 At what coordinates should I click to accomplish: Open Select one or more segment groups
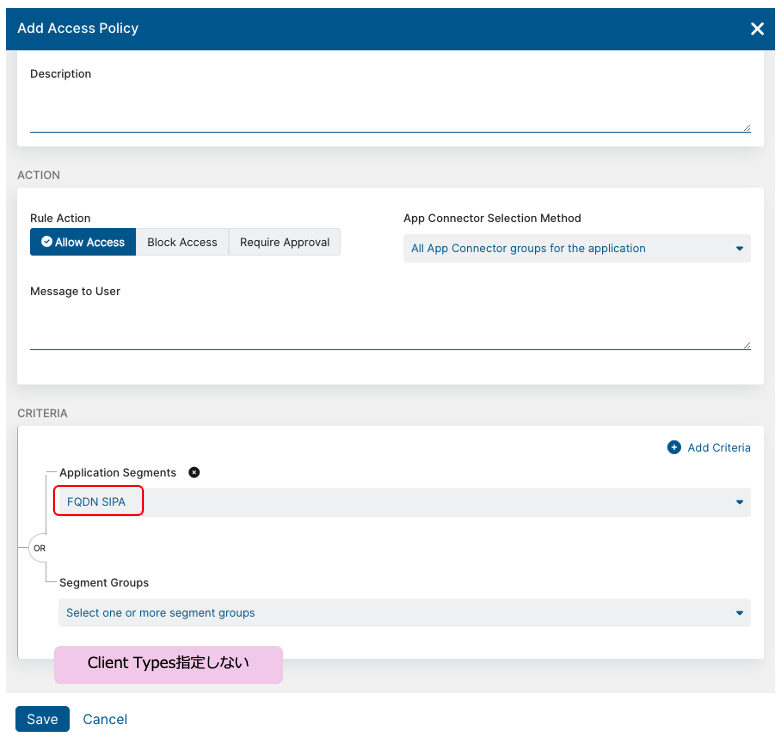404,613
